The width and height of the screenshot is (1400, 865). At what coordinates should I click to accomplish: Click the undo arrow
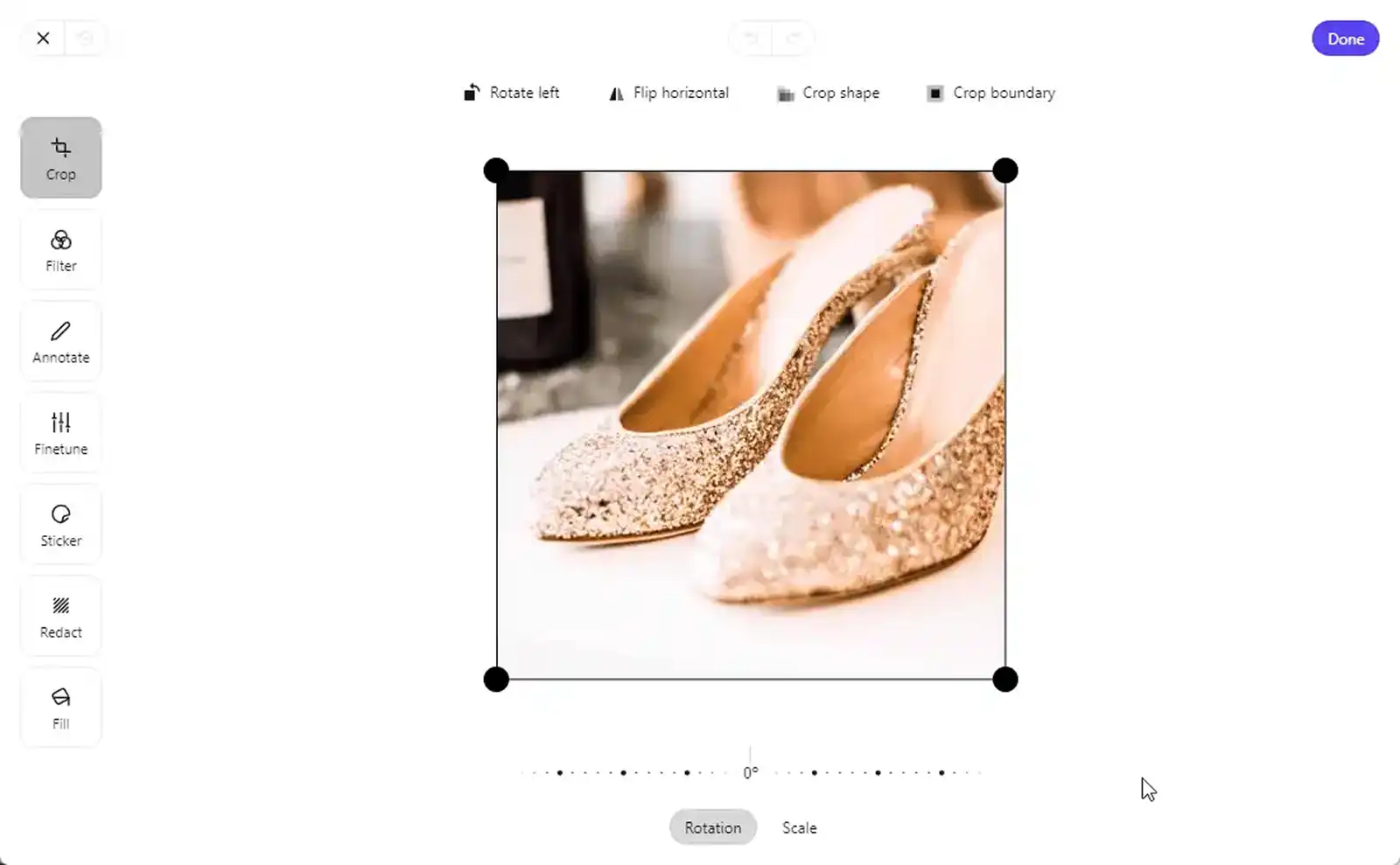coord(751,38)
